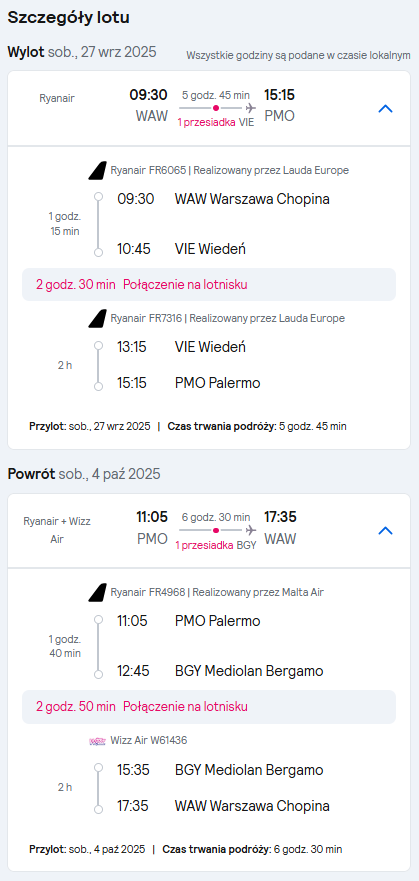Click the airplane icon on return route line
The image size is (419, 881).
[x=251, y=530]
